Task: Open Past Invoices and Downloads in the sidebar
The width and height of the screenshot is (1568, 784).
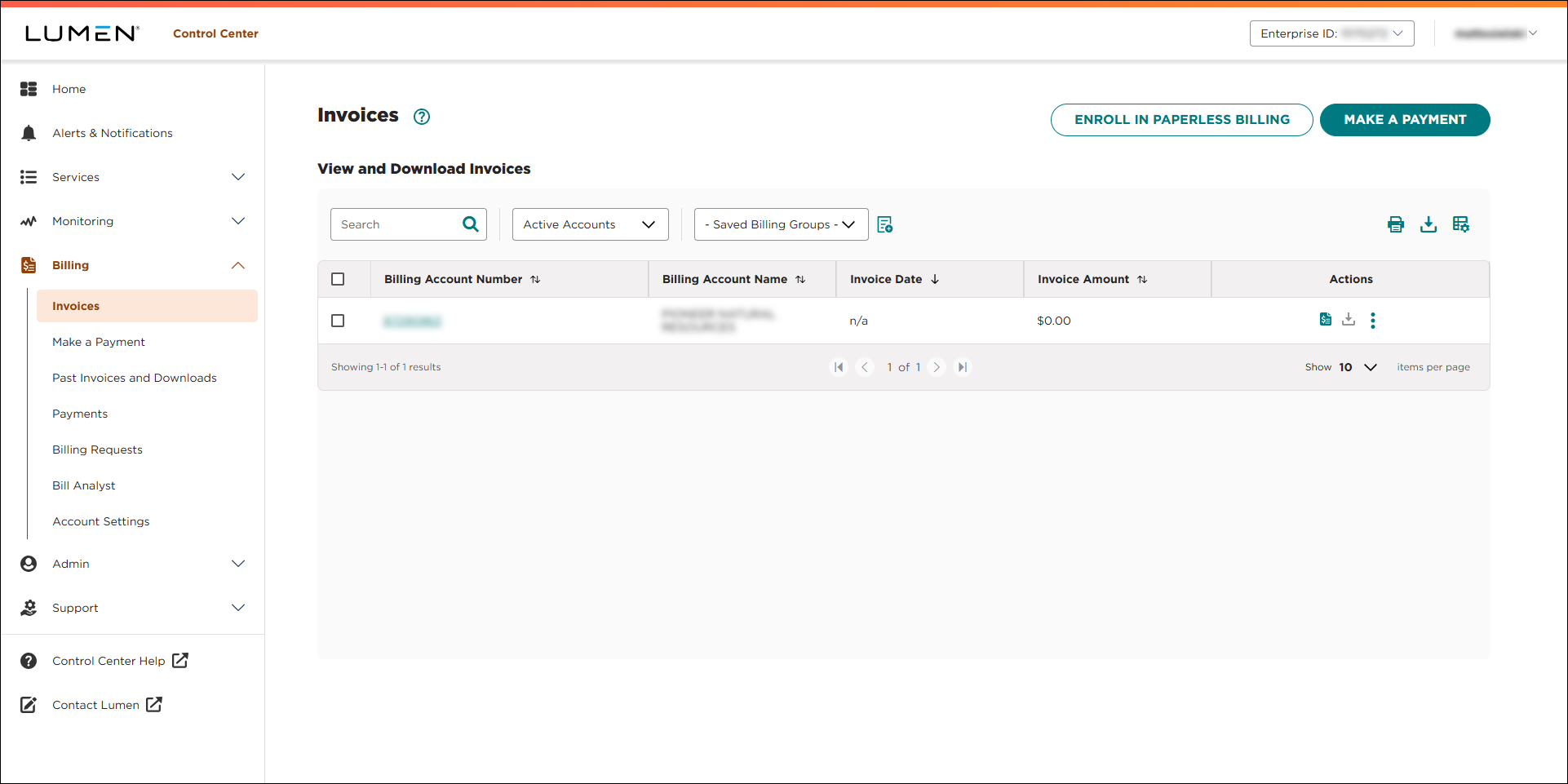Action: pyautogui.click(x=135, y=378)
